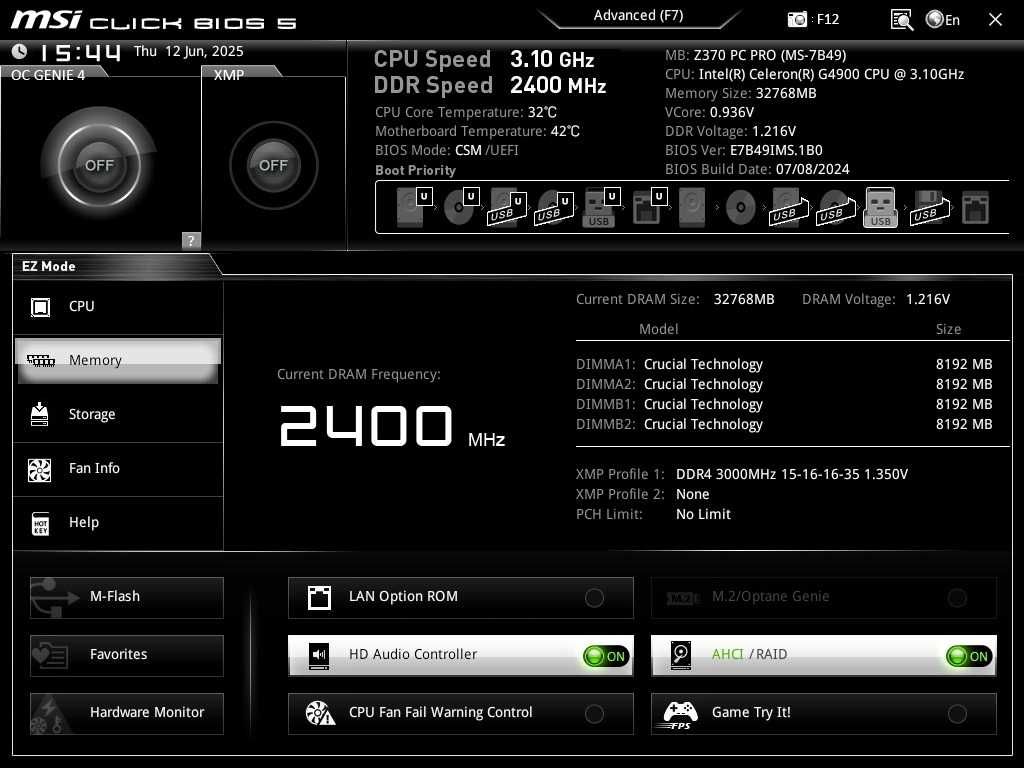Screen dimensions: 1024x768
Task: Click the DIMMB1 Crucial Technology row
Action: coord(784,404)
